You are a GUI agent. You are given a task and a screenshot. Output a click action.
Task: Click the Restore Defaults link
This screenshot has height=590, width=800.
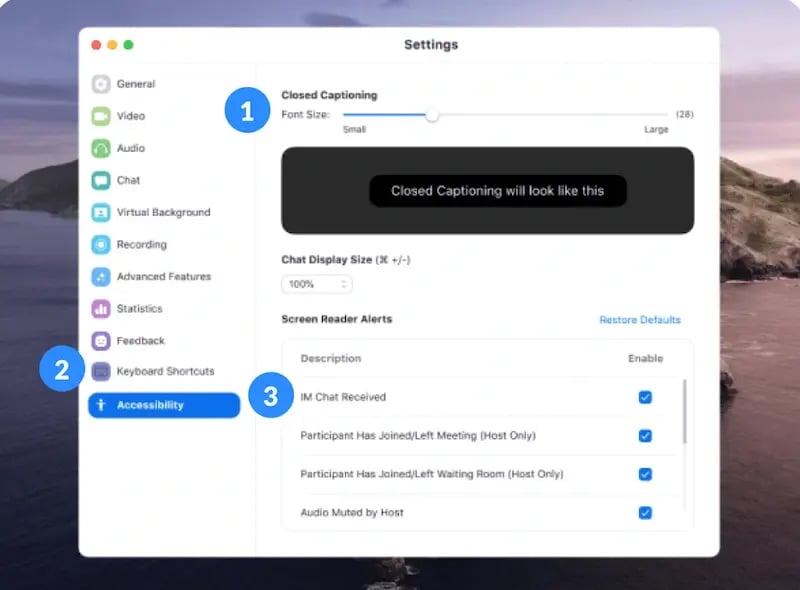(x=640, y=318)
